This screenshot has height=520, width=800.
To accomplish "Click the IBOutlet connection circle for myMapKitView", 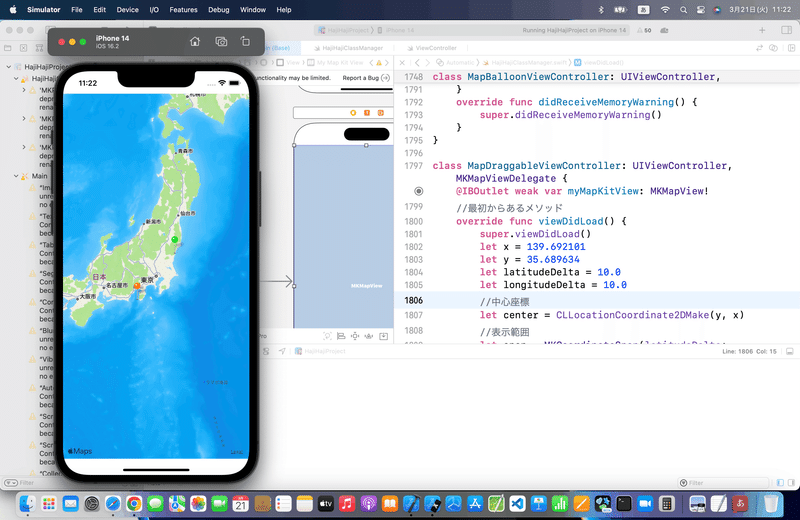I will click(x=418, y=191).
